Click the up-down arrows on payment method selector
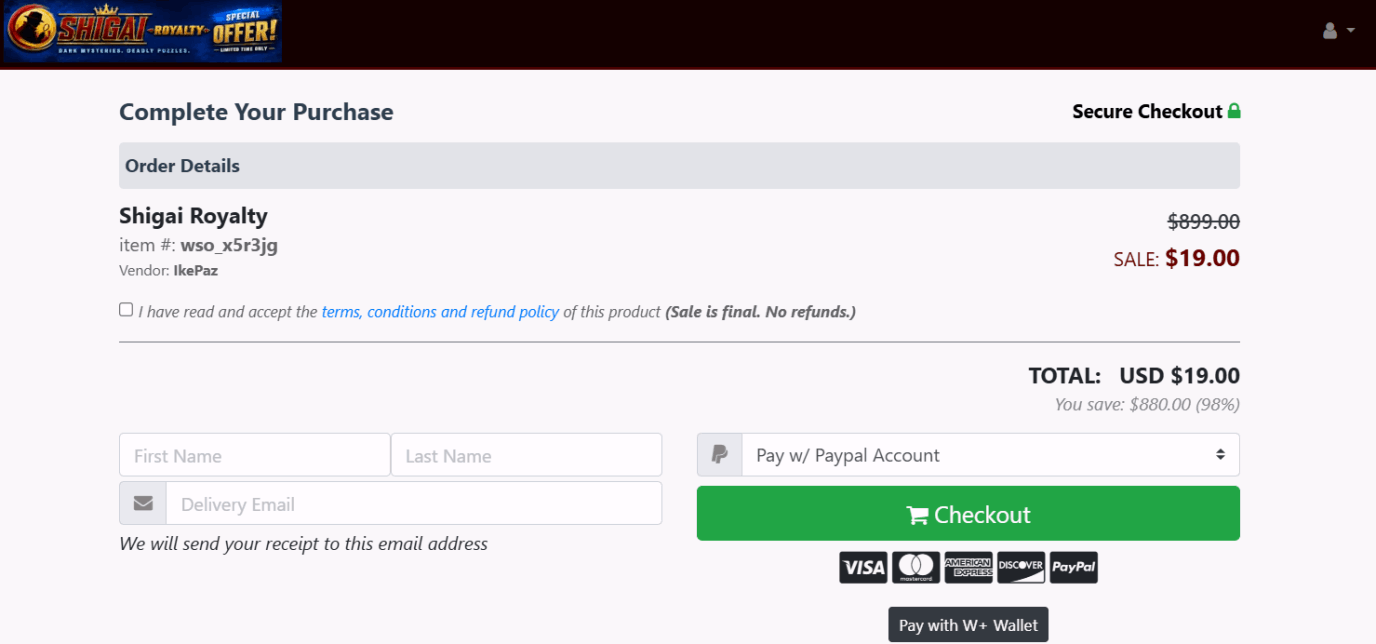This screenshot has width=1376, height=644. pos(1220,455)
